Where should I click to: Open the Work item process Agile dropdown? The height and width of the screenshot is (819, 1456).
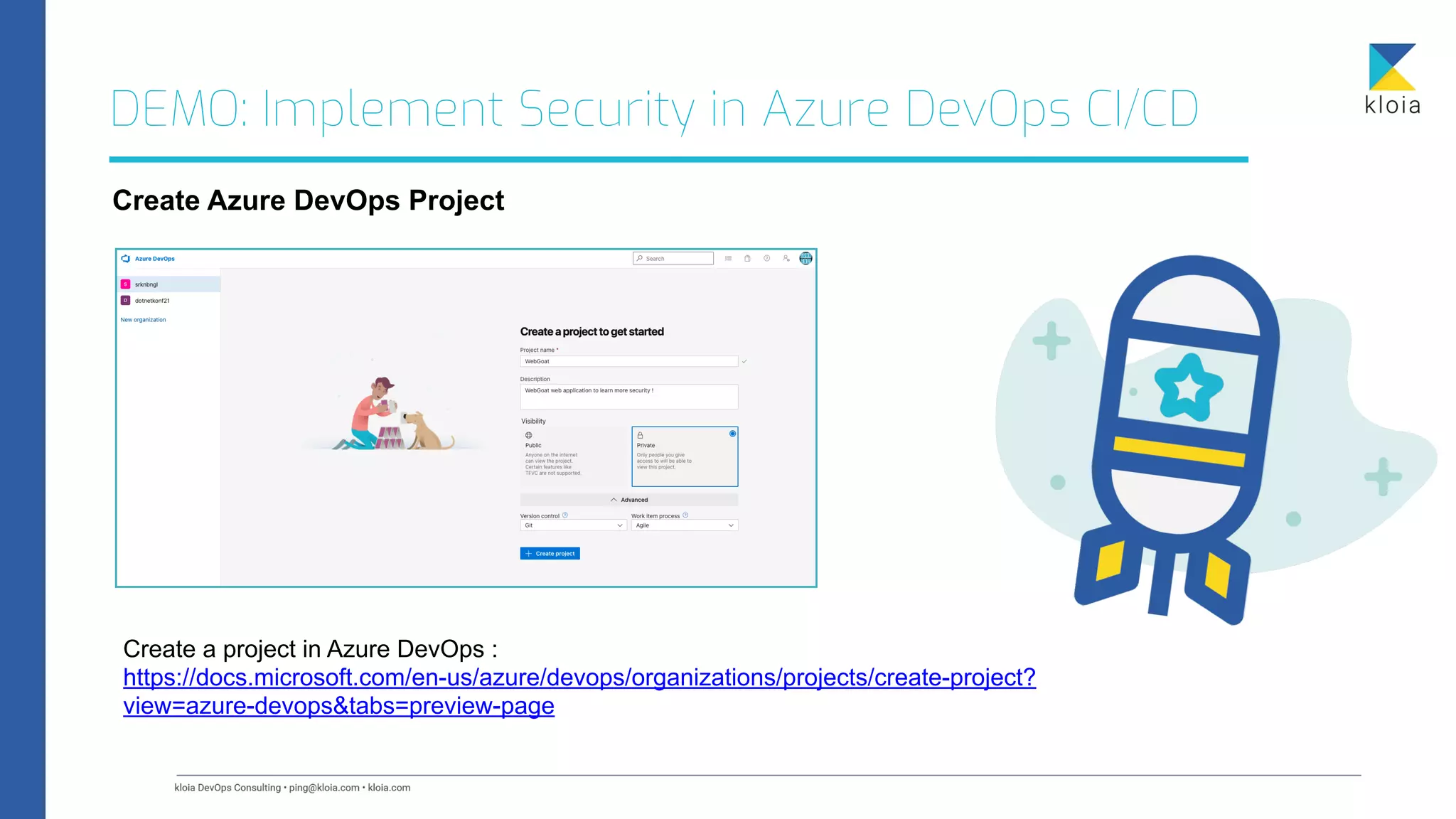tap(685, 525)
